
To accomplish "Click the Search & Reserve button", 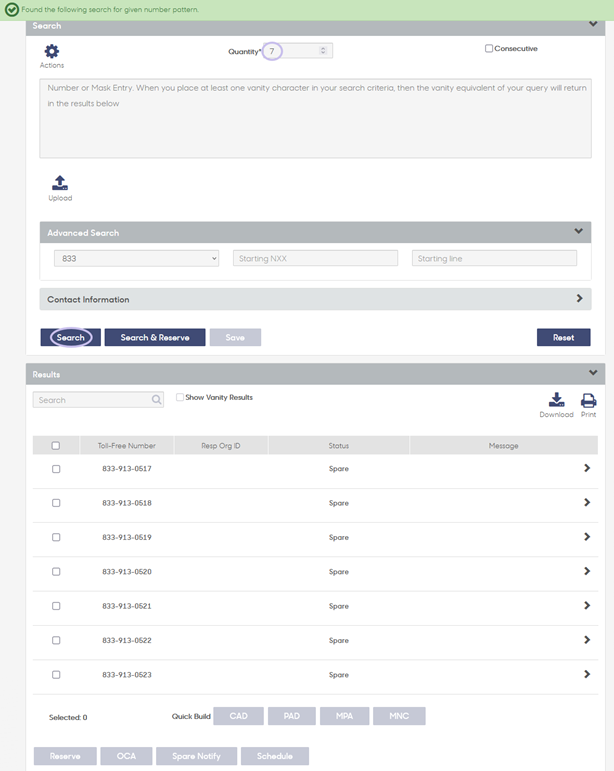I will 155,337.
